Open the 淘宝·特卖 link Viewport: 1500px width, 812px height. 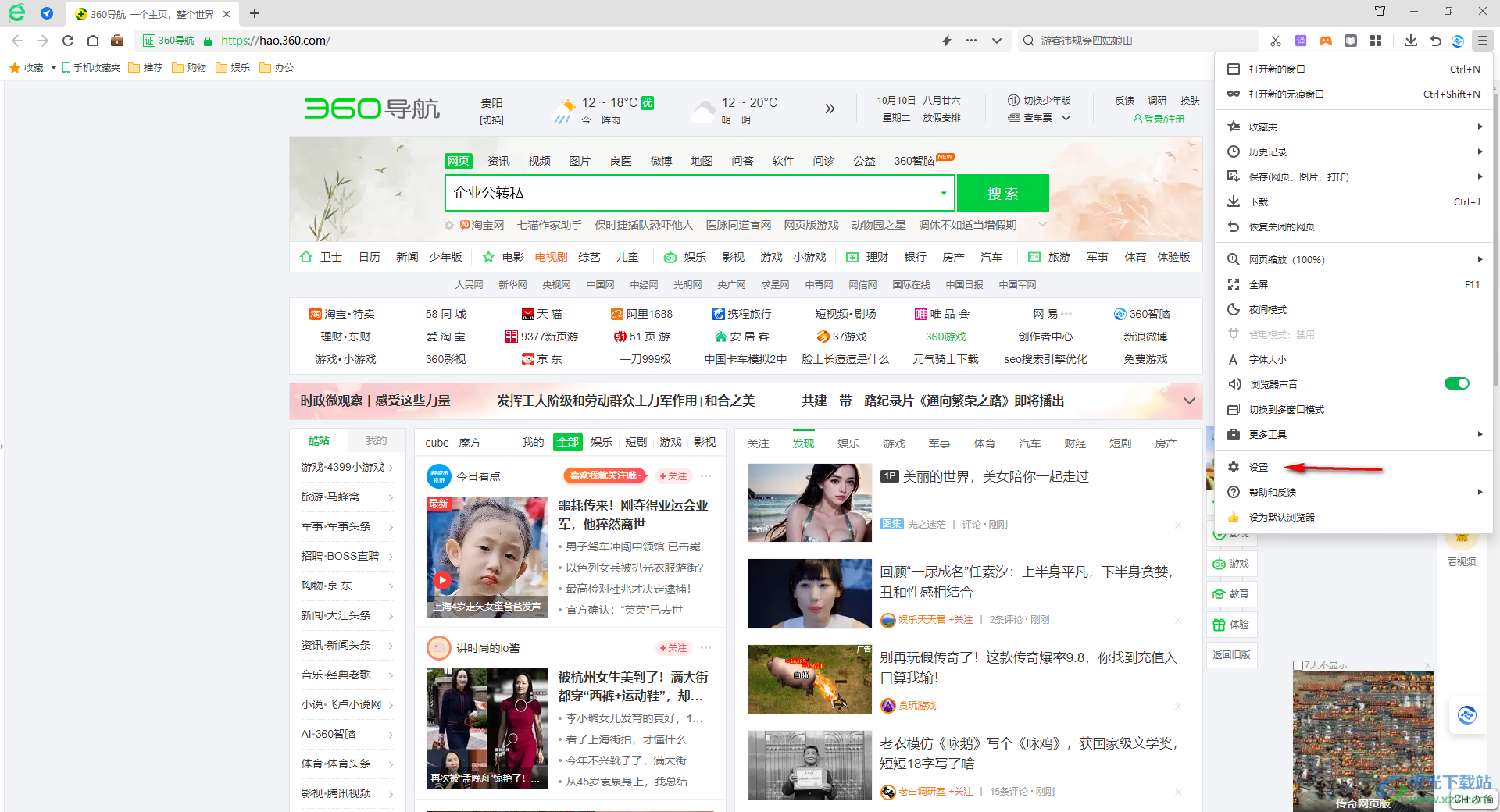tap(342, 314)
